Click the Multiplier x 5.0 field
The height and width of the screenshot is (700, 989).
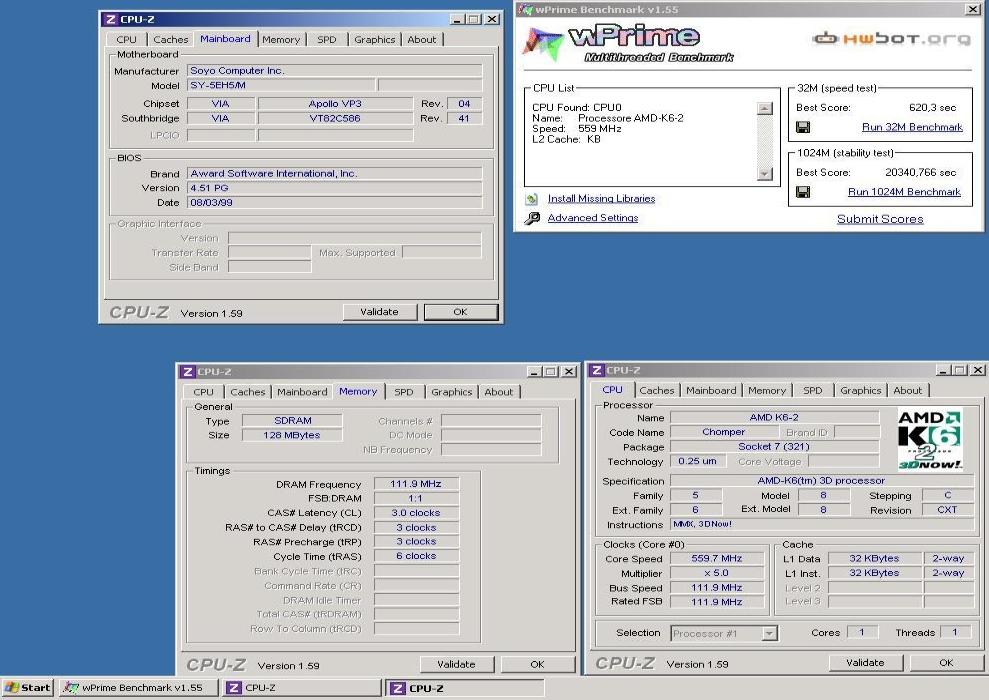717,574
